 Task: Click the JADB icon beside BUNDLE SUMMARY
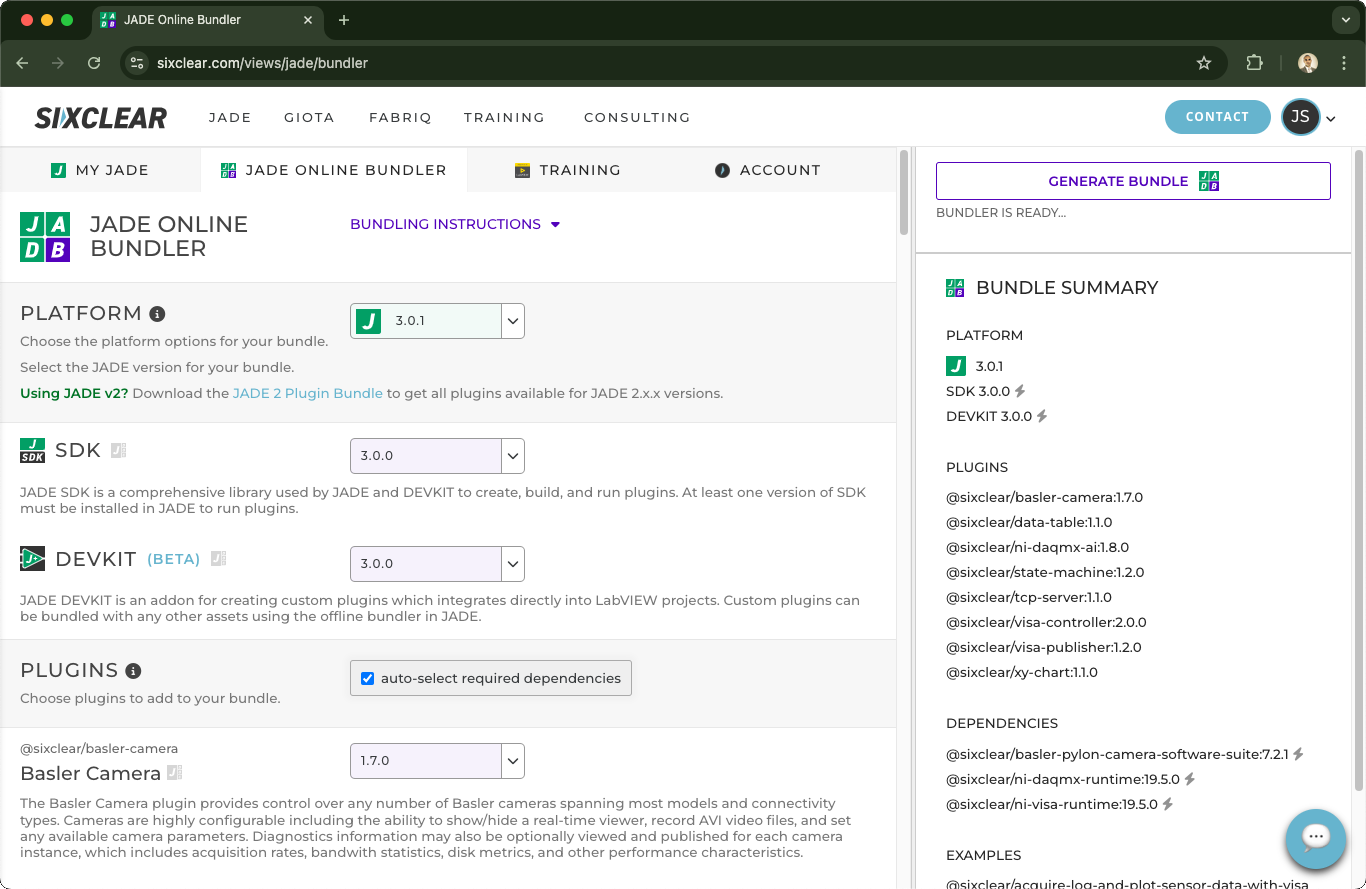[955, 288]
